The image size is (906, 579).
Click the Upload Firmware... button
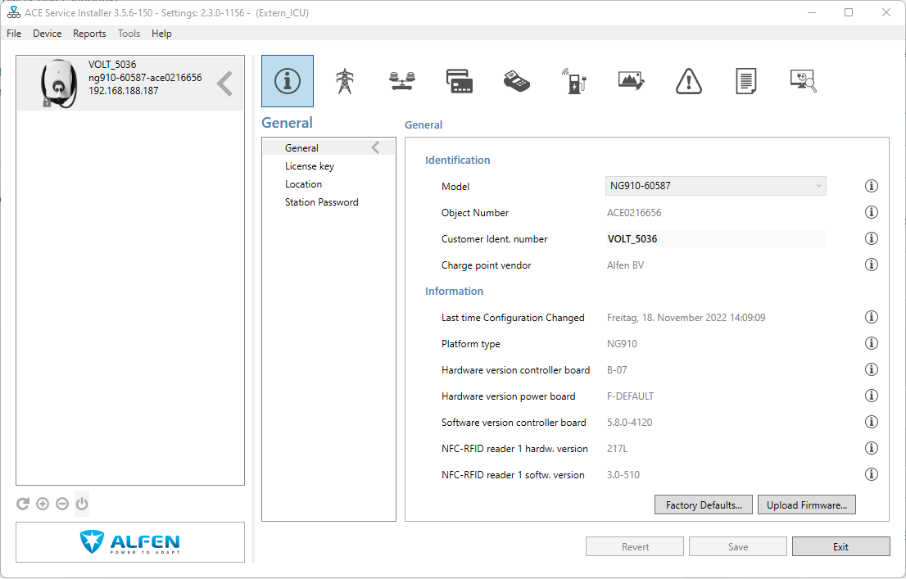pyautogui.click(x=807, y=505)
